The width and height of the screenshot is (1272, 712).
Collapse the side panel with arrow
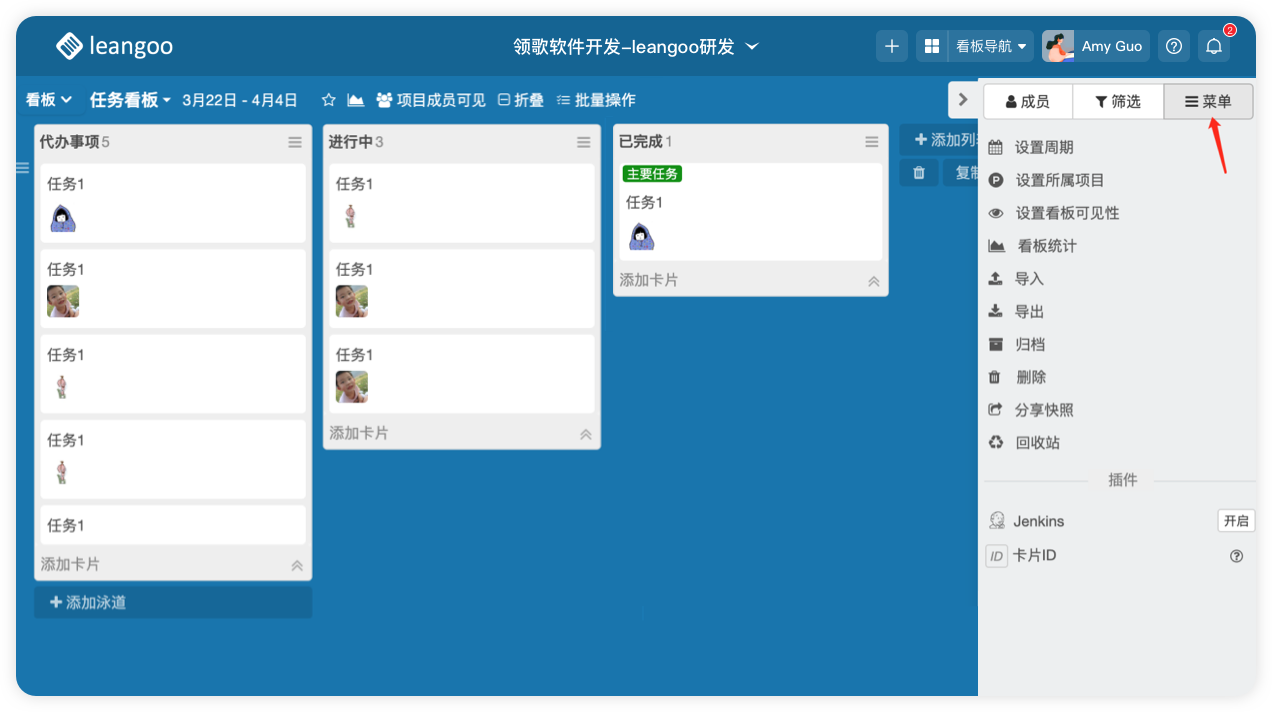tap(962, 100)
